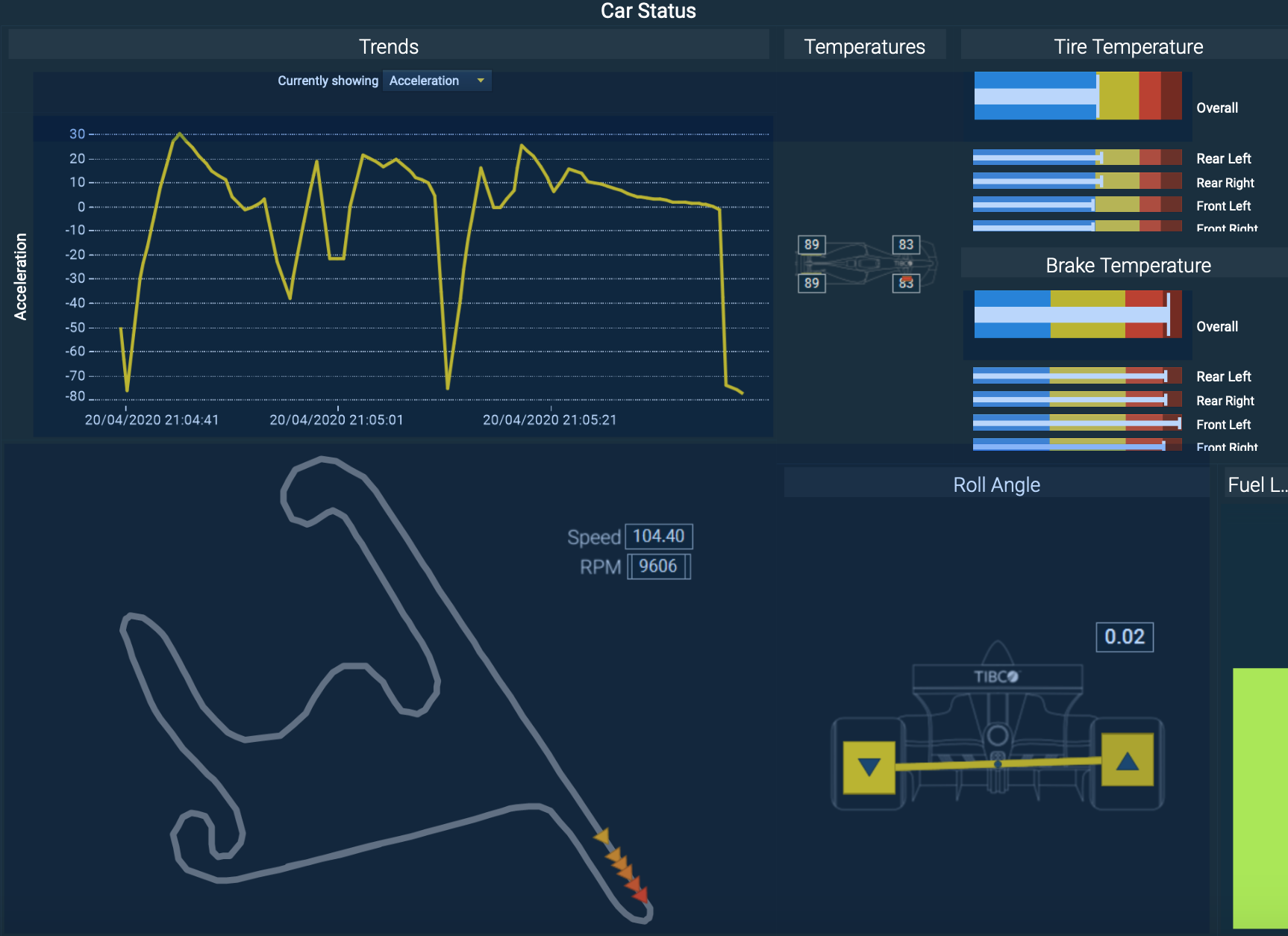This screenshot has width=1288, height=936.
Task: Click the Speed value field showing 104.40
Action: tap(660, 536)
